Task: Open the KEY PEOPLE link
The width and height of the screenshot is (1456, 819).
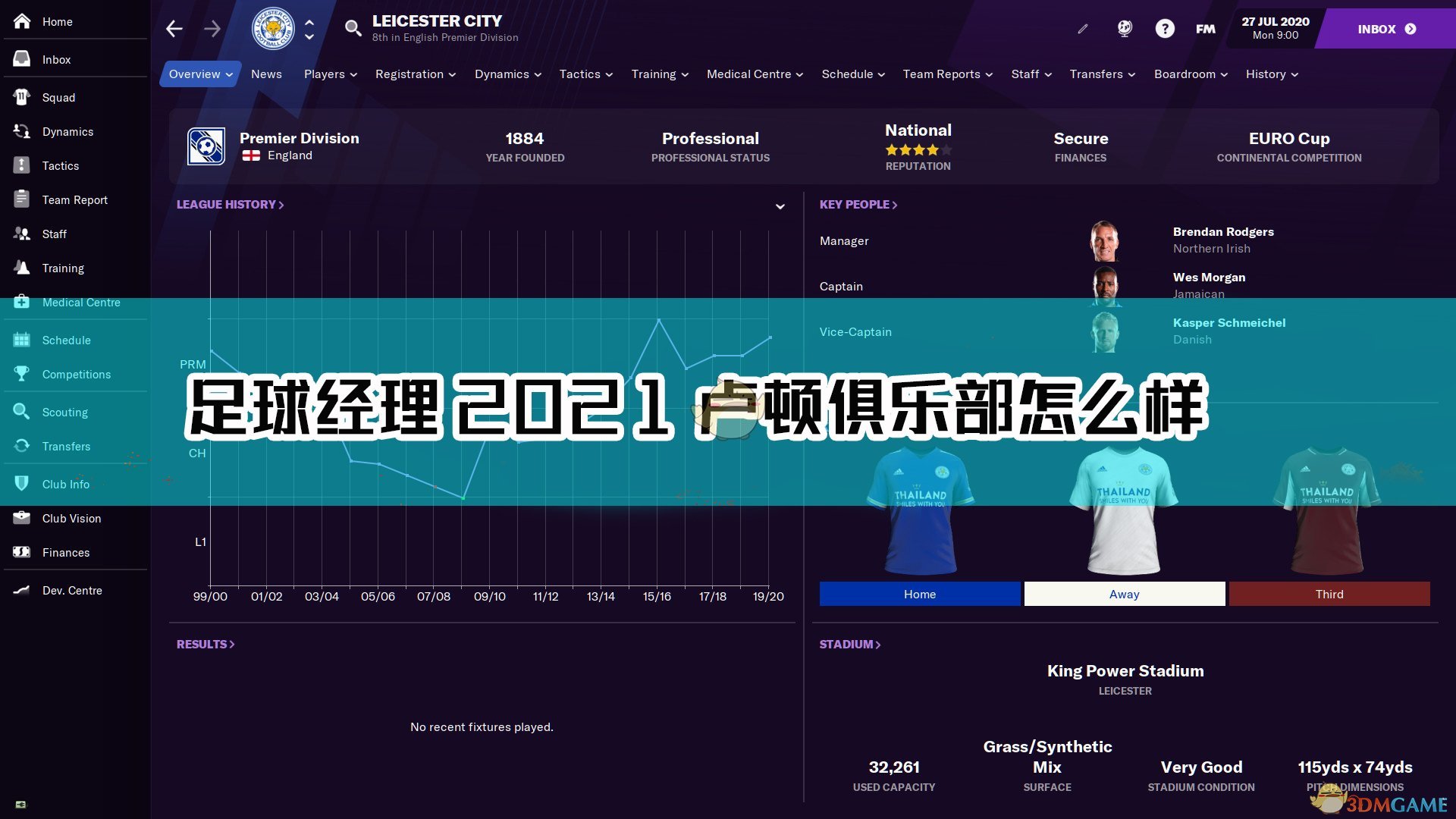Action: click(858, 205)
